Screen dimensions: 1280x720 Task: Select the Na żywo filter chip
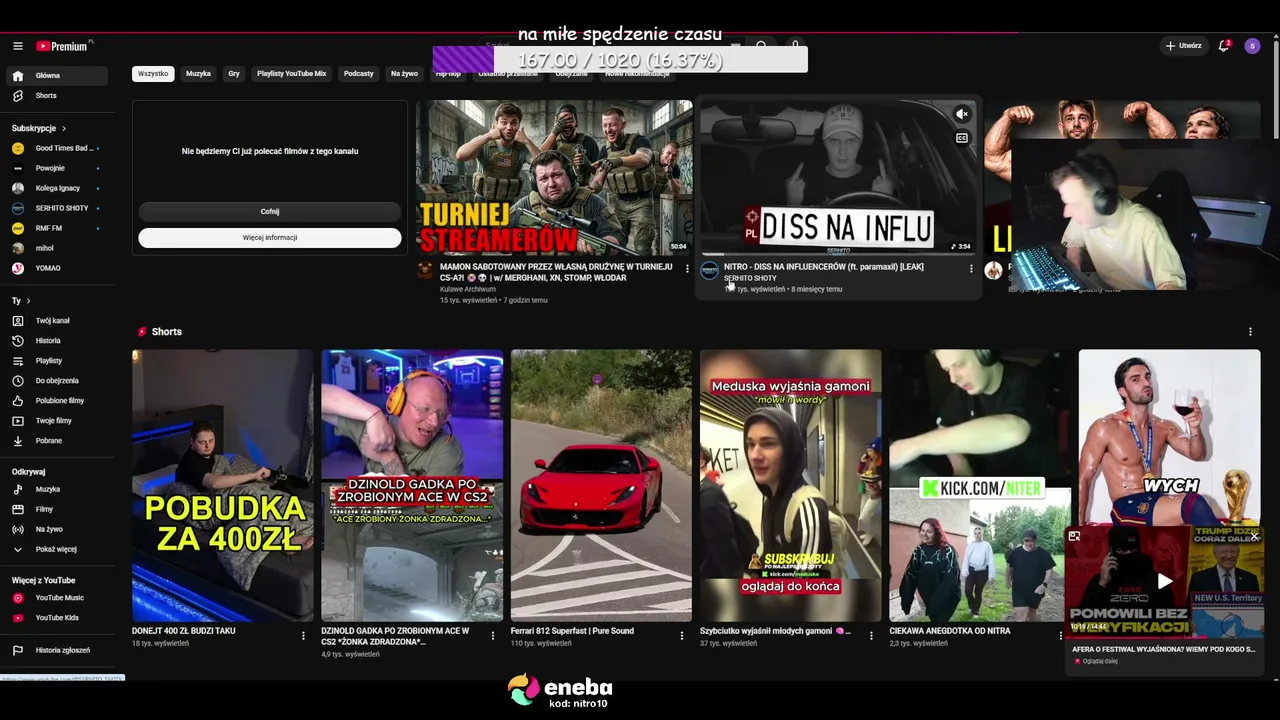[404, 74]
